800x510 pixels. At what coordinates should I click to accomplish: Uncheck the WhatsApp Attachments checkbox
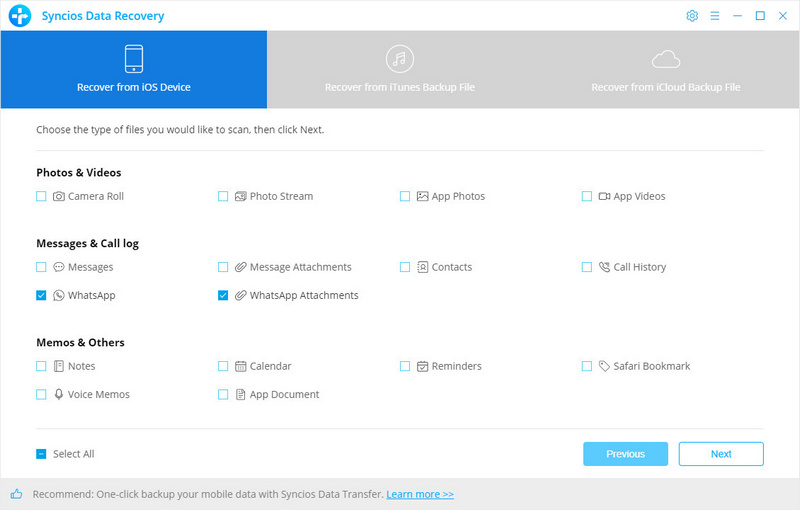[x=223, y=295]
